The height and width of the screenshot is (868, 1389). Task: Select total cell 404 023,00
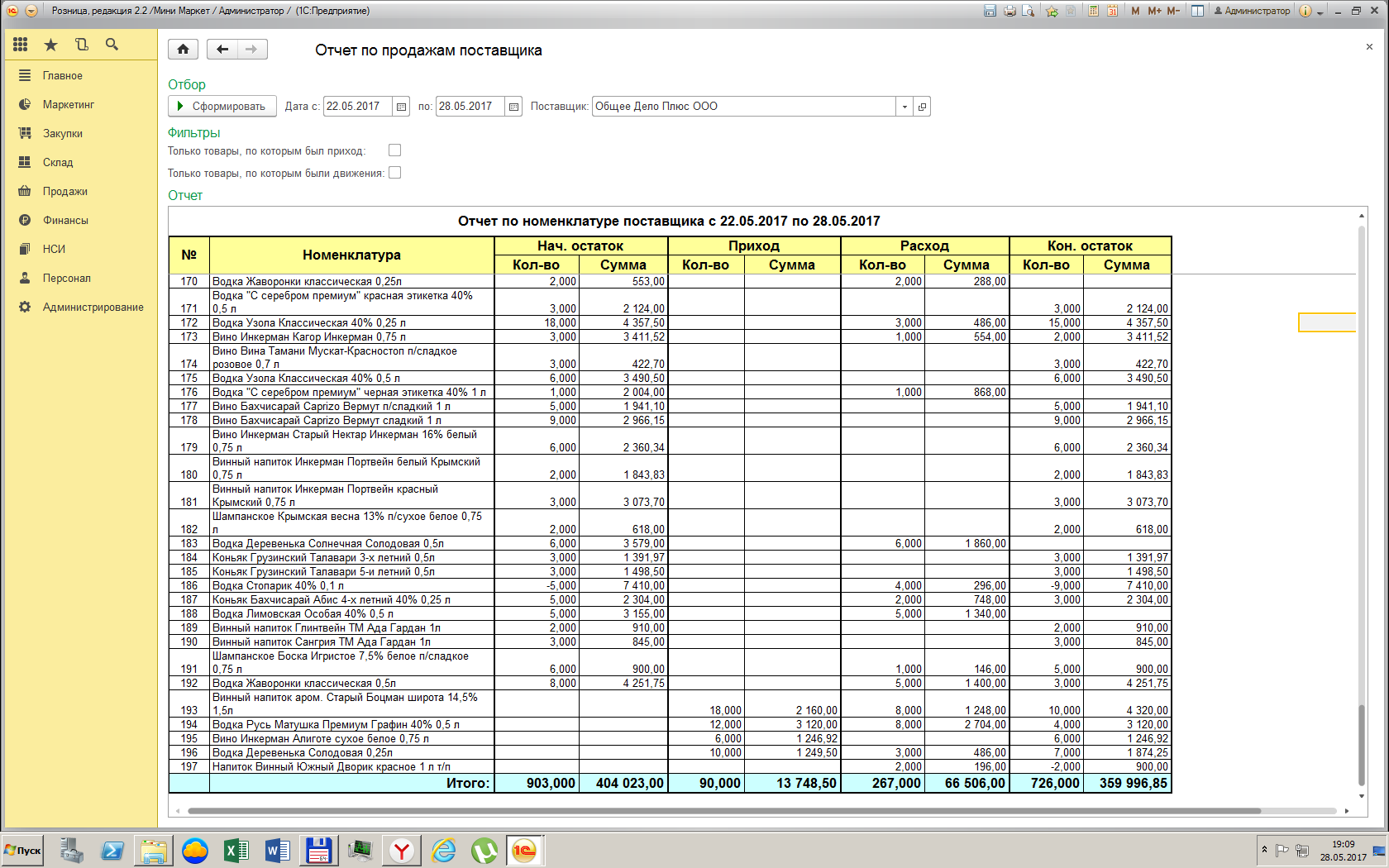pyautogui.click(x=623, y=783)
